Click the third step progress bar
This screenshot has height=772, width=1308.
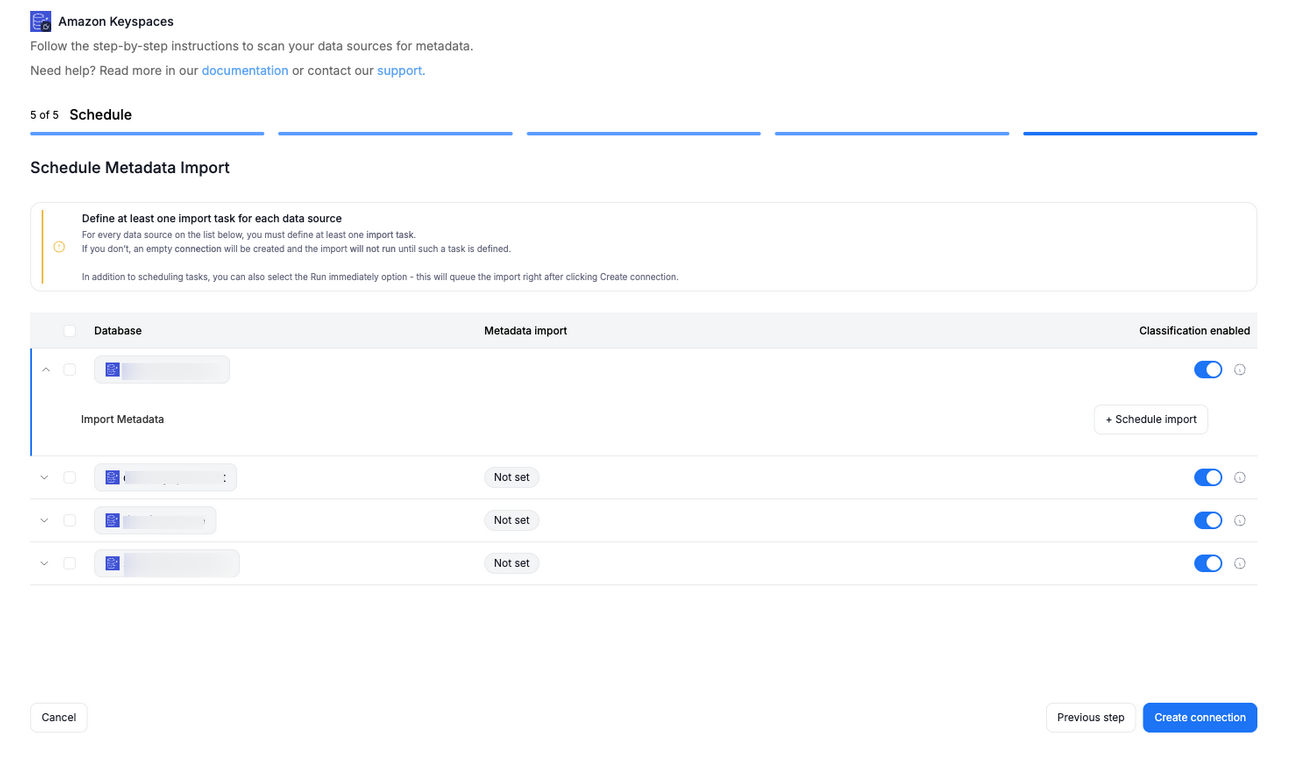click(644, 133)
